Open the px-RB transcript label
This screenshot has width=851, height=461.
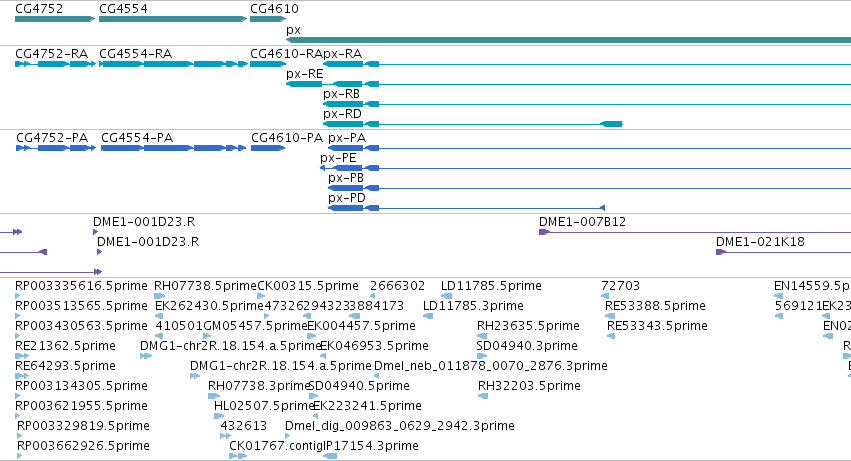[x=341, y=94]
